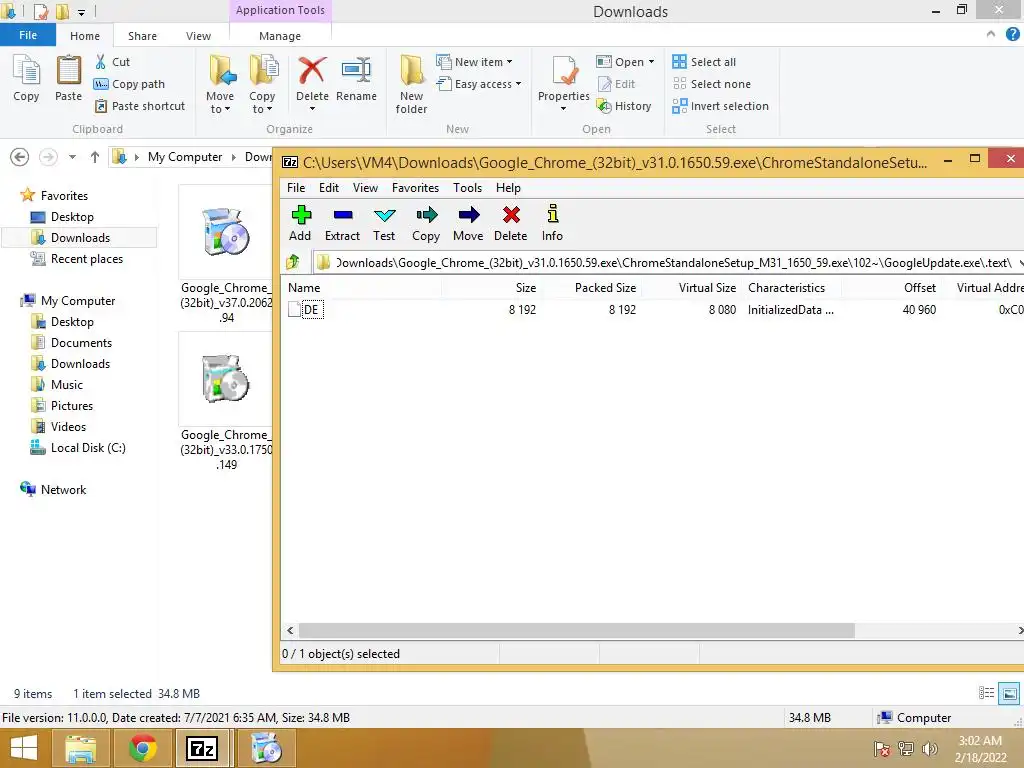Viewport: 1024px width, 768px height.
Task: Select Google_Chrome v37.0.2062.94 installer file
Action: click(x=226, y=256)
